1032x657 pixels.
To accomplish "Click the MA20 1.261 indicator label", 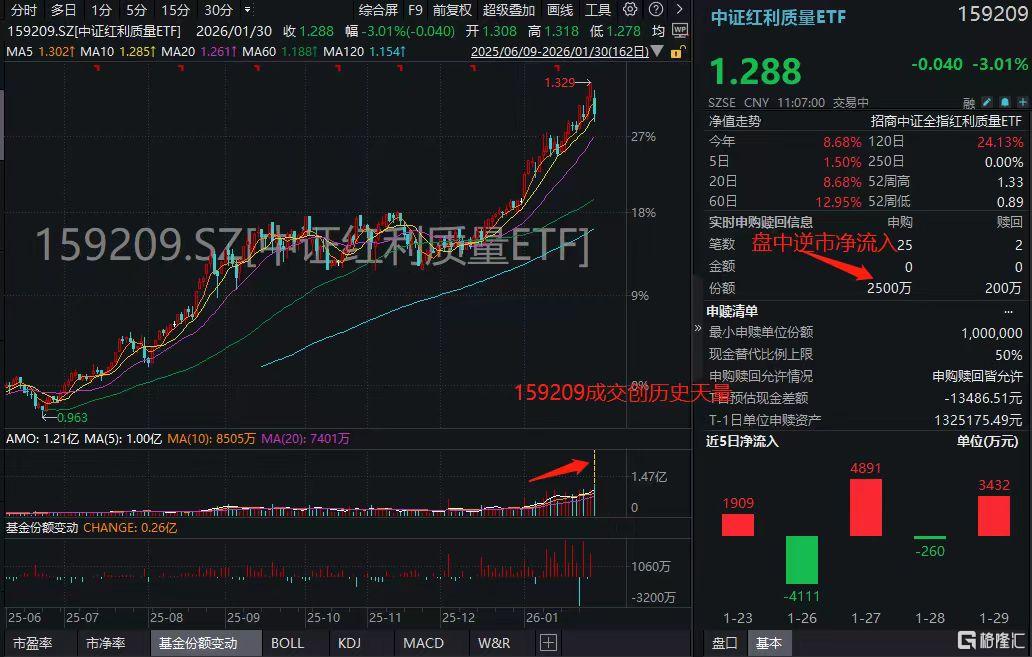I will (199, 51).
